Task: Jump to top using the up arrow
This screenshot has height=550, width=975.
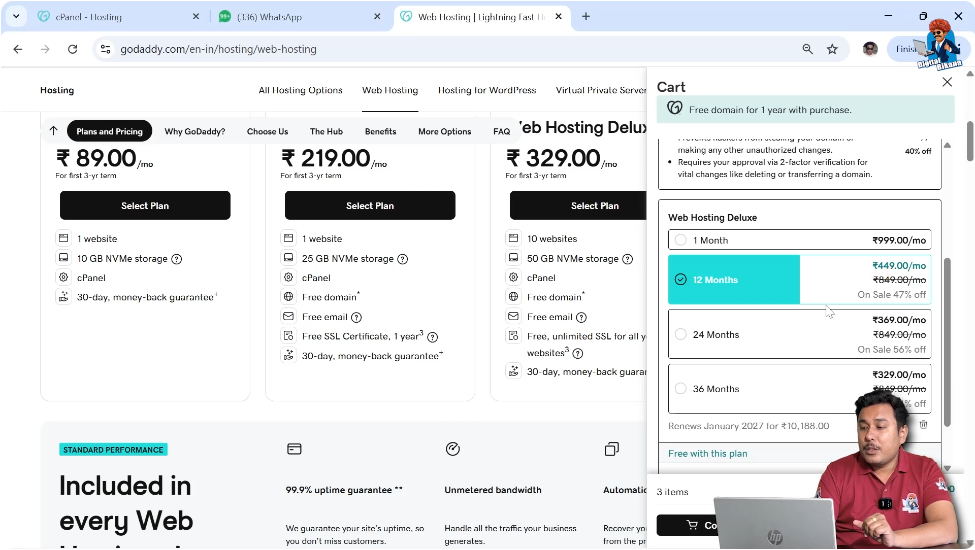Action: click(53, 131)
